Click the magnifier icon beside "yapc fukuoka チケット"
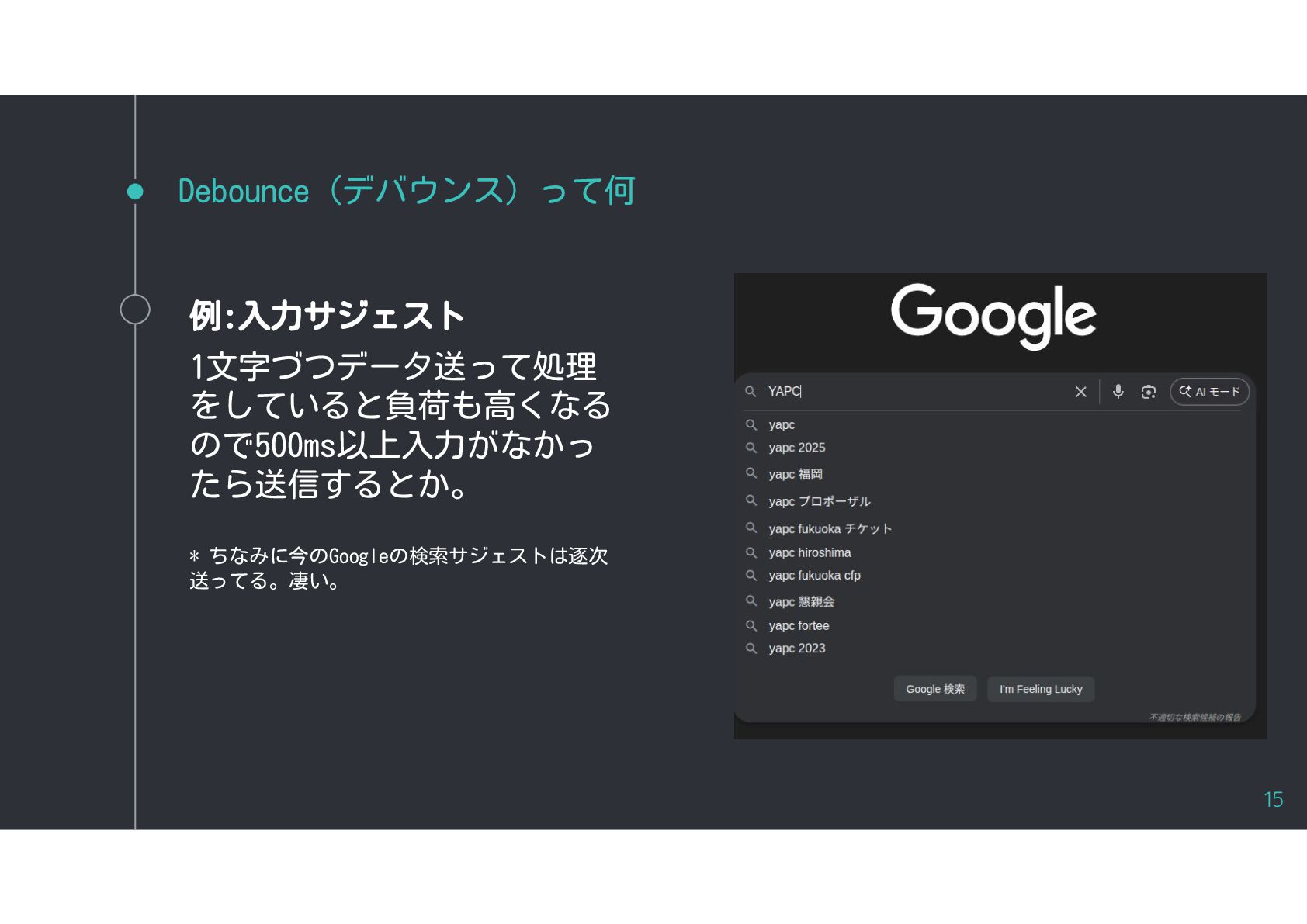Image resolution: width=1307 pixels, height=924 pixels. (751, 528)
